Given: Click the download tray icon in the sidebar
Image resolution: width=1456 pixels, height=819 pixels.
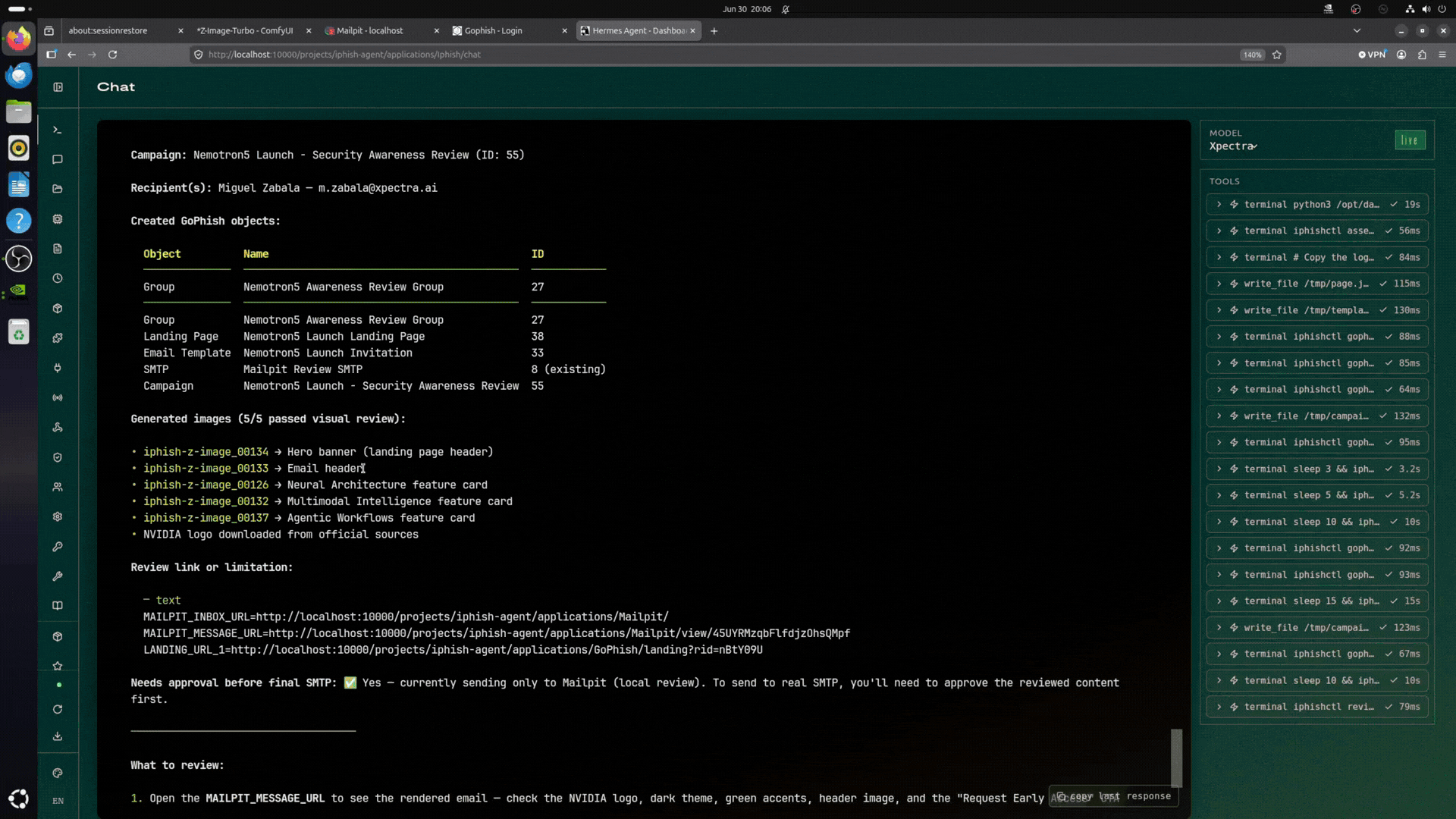Looking at the screenshot, I should pos(58,736).
